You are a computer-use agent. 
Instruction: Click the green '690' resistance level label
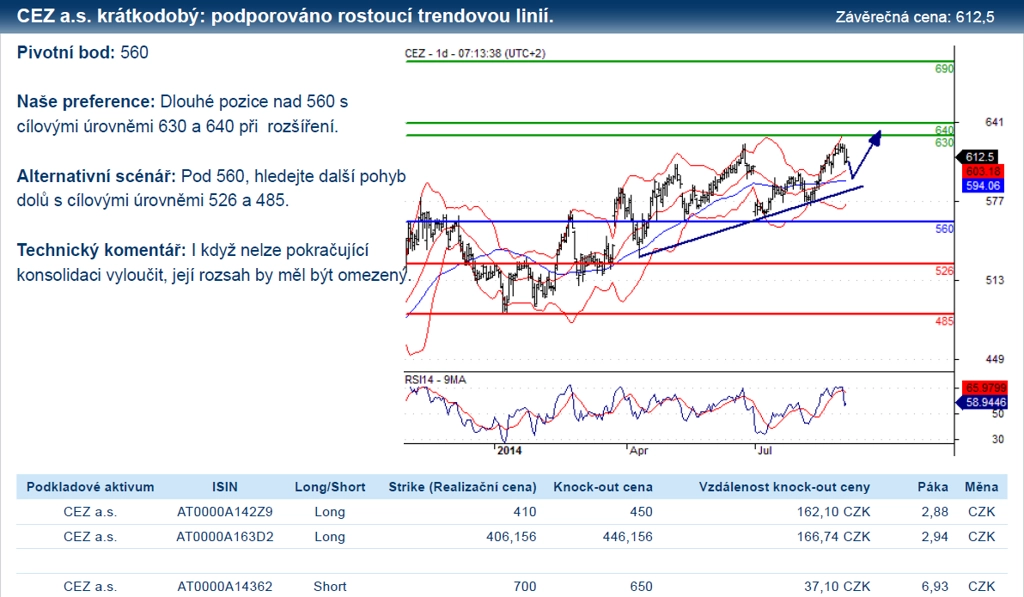944,69
